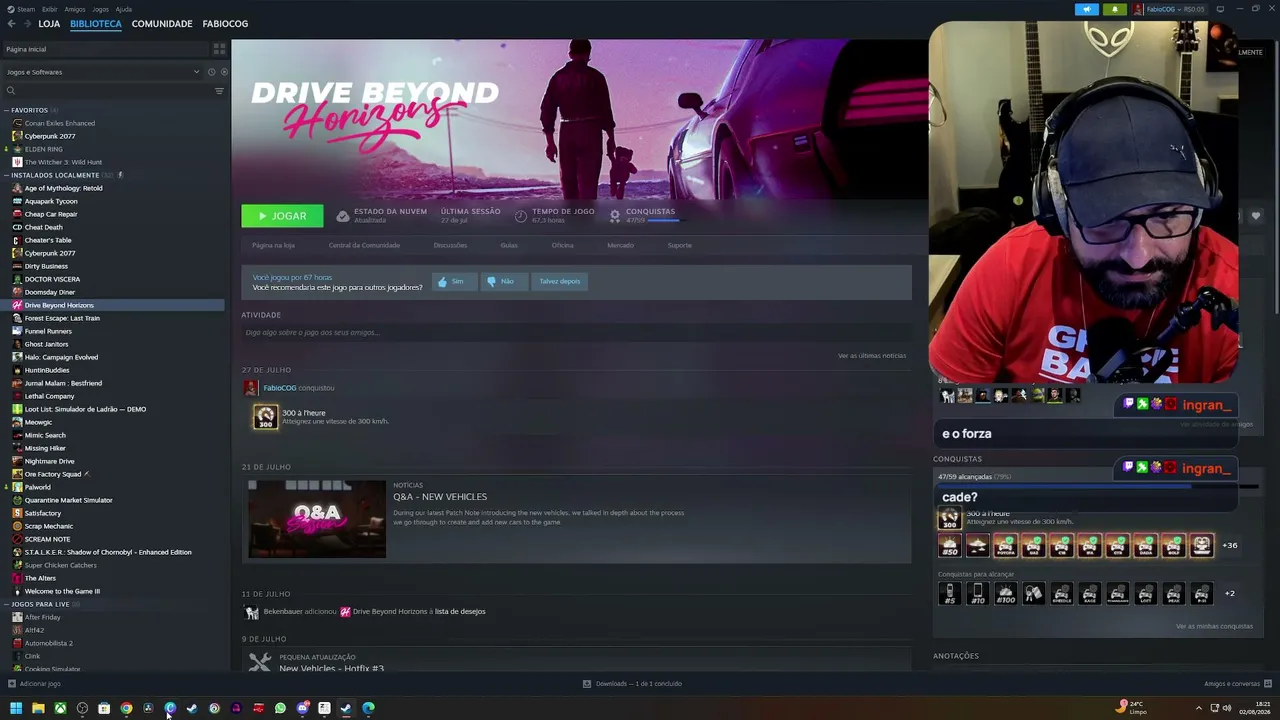Click the Adicionar jogo plus icon

12,684
